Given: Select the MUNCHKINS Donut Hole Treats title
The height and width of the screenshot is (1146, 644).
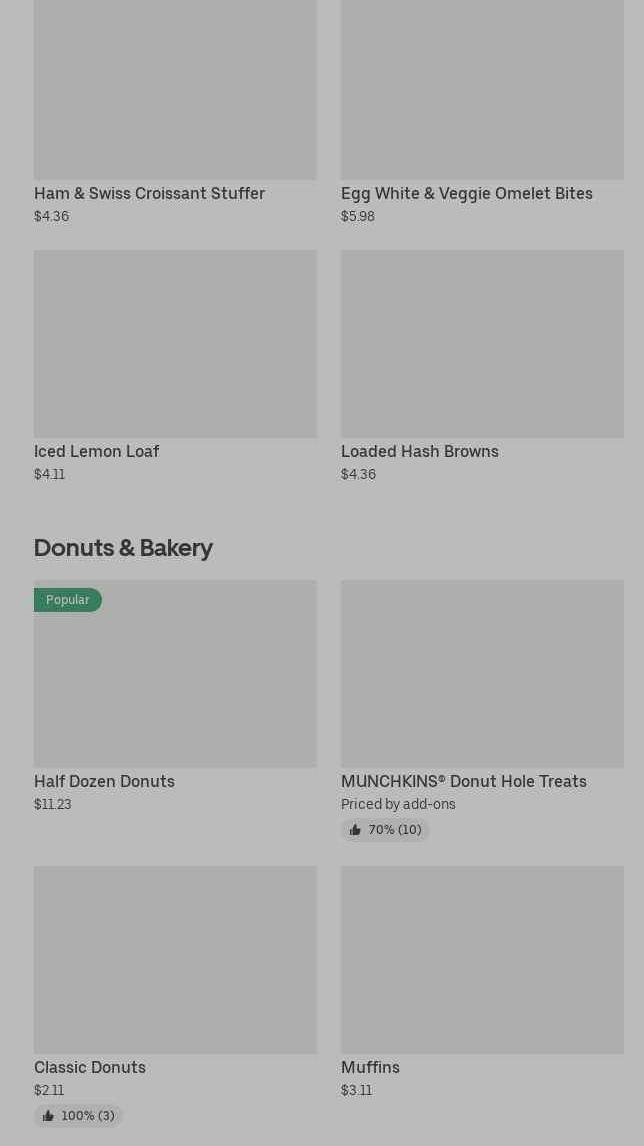Looking at the screenshot, I should [463, 781].
